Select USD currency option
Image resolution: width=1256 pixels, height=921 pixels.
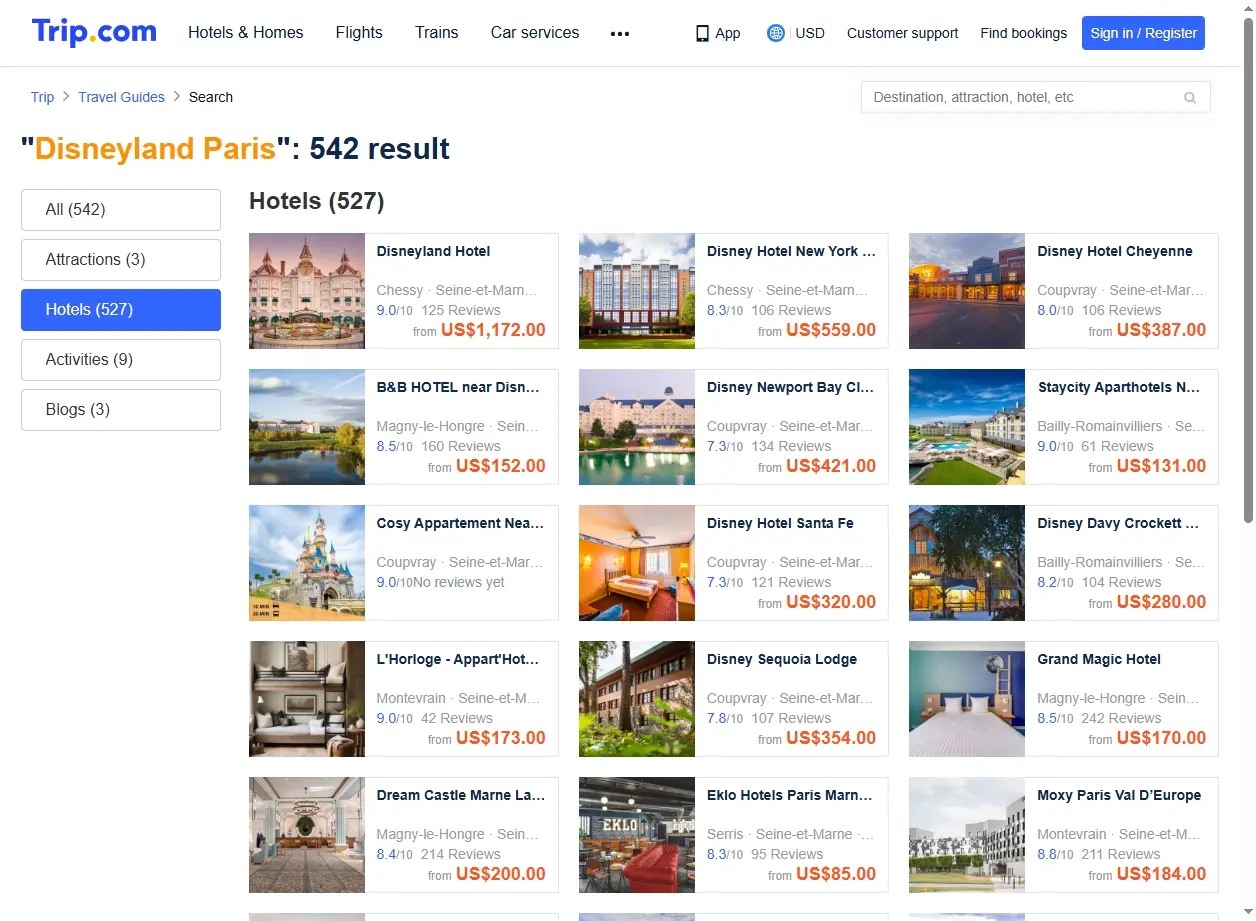pos(810,33)
